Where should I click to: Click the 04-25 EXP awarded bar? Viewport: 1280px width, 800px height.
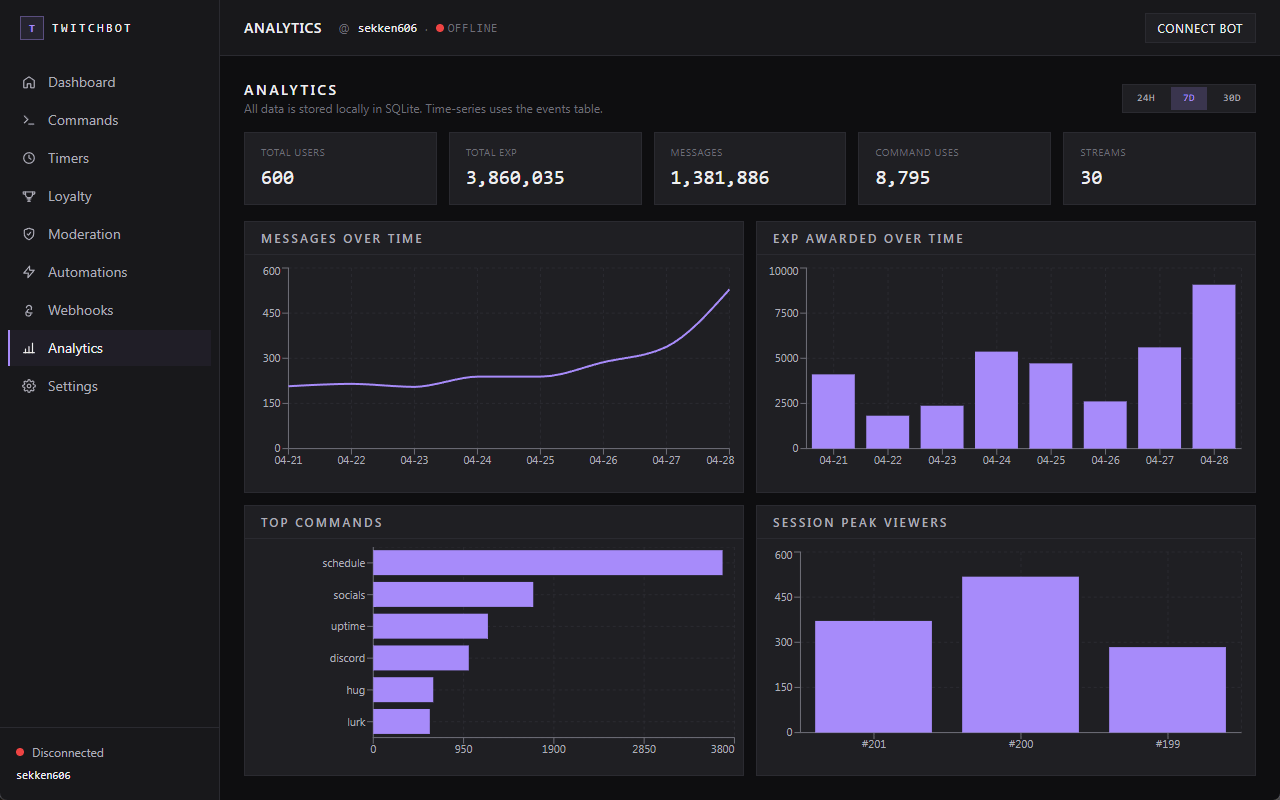(x=1051, y=406)
